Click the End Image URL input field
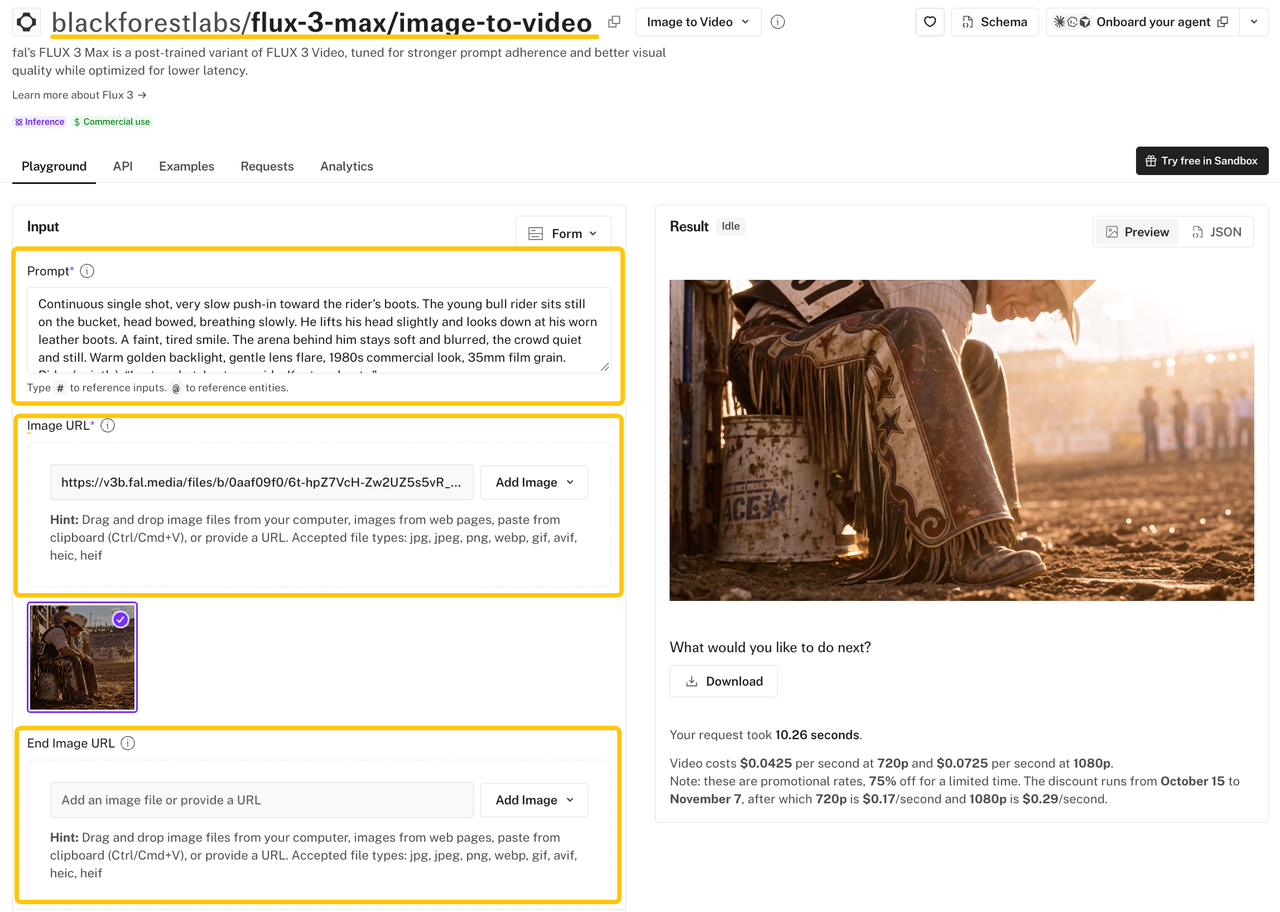1280x912 pixels. 262,800
